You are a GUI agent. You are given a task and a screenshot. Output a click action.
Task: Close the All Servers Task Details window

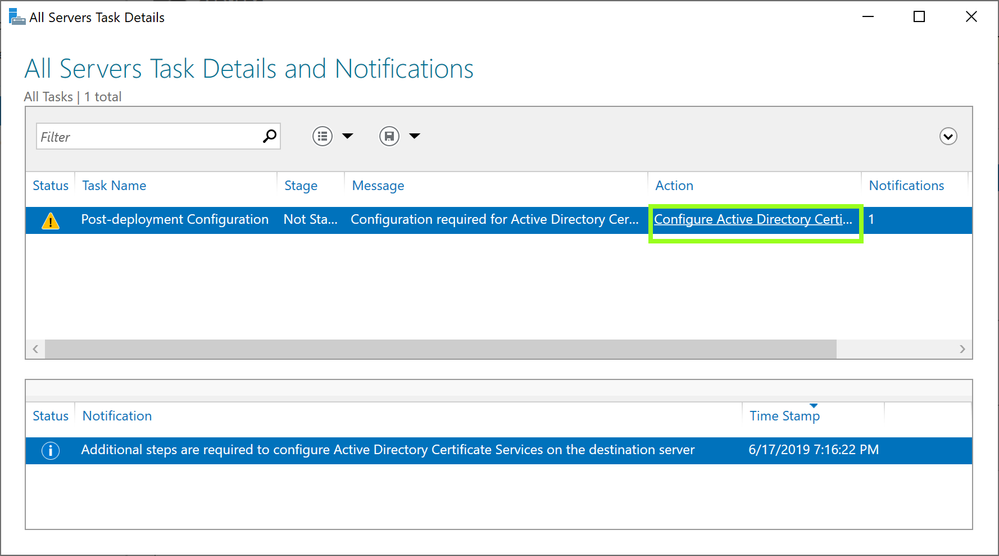click(971, 17)
